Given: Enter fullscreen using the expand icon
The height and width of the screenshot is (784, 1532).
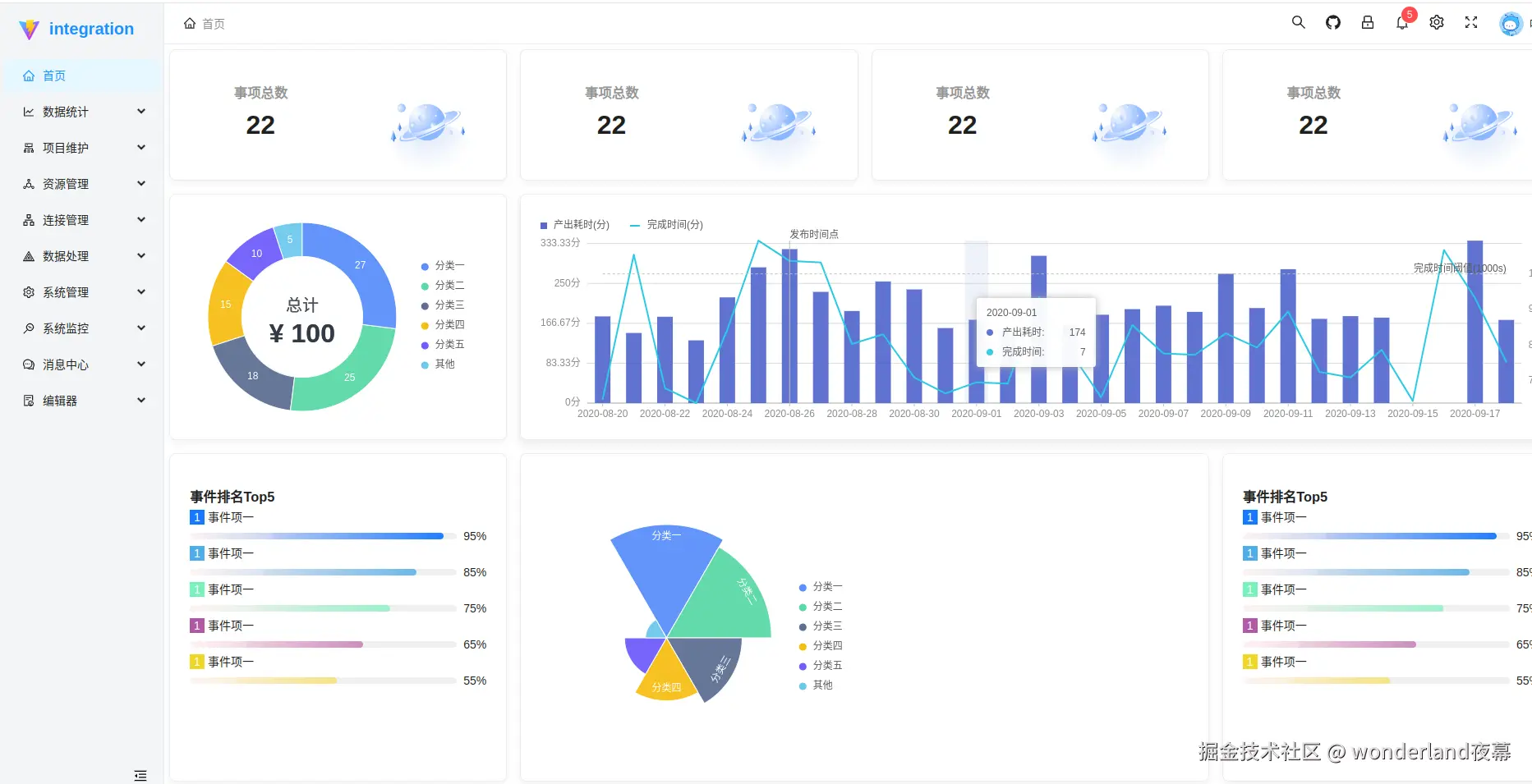Looking at the screenshot, I should click(1470, 22).
